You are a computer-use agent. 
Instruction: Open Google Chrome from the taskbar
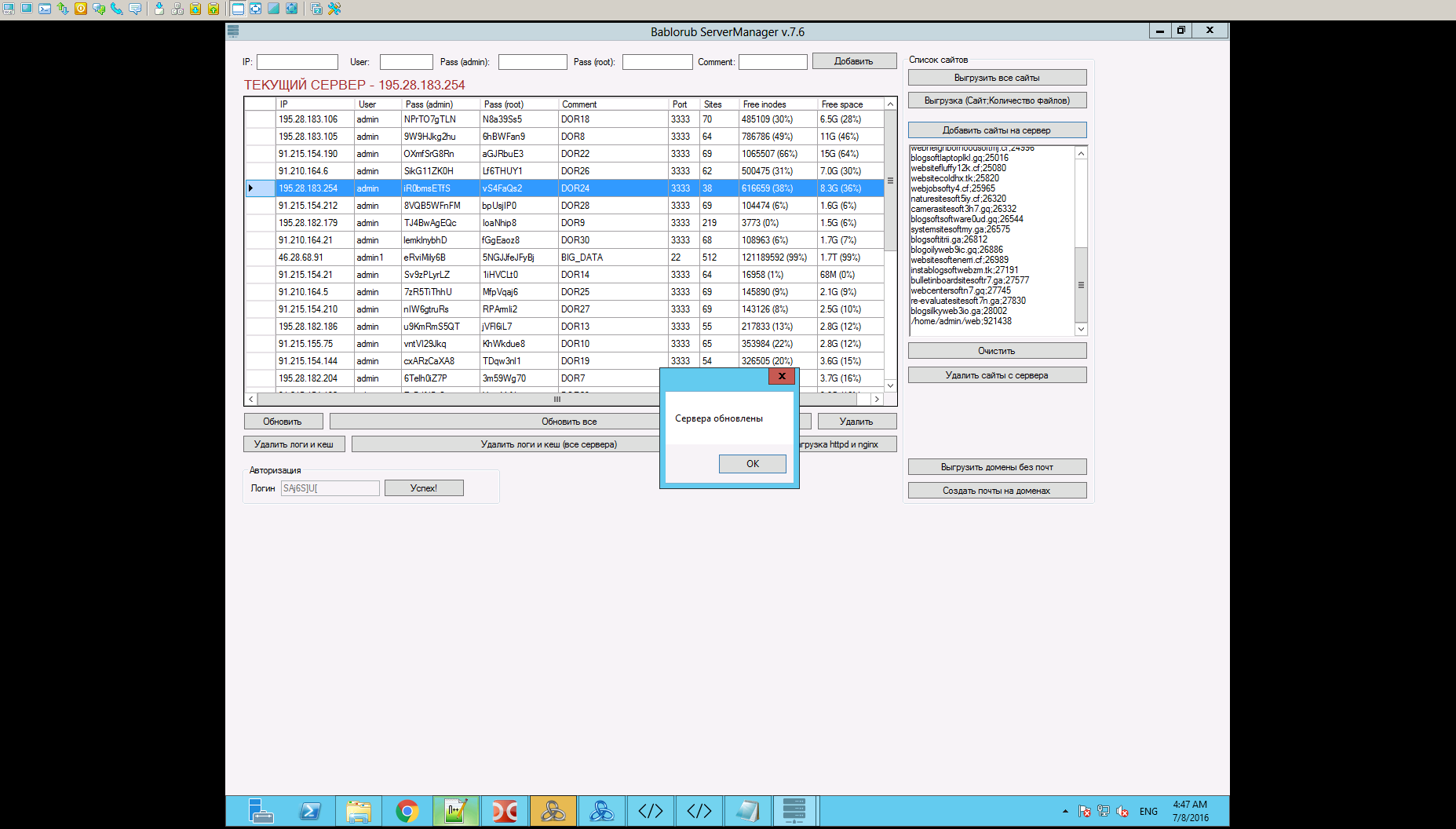click(x=407, y=811)
